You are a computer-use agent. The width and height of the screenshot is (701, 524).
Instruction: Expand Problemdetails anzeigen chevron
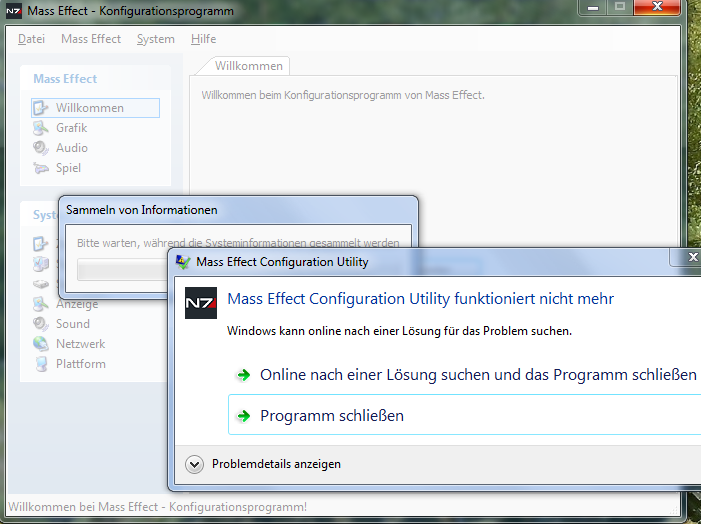tap(195, 464)
